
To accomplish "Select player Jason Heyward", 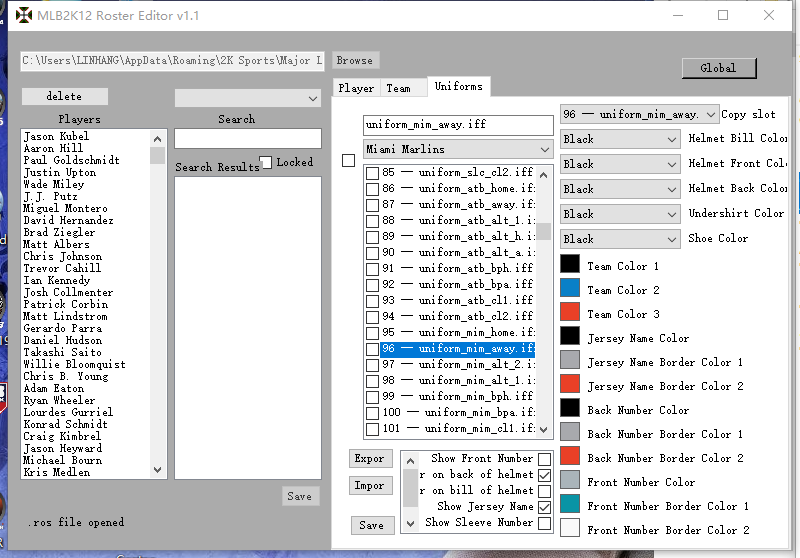I will pyautogui.click(x=63, y=448).
